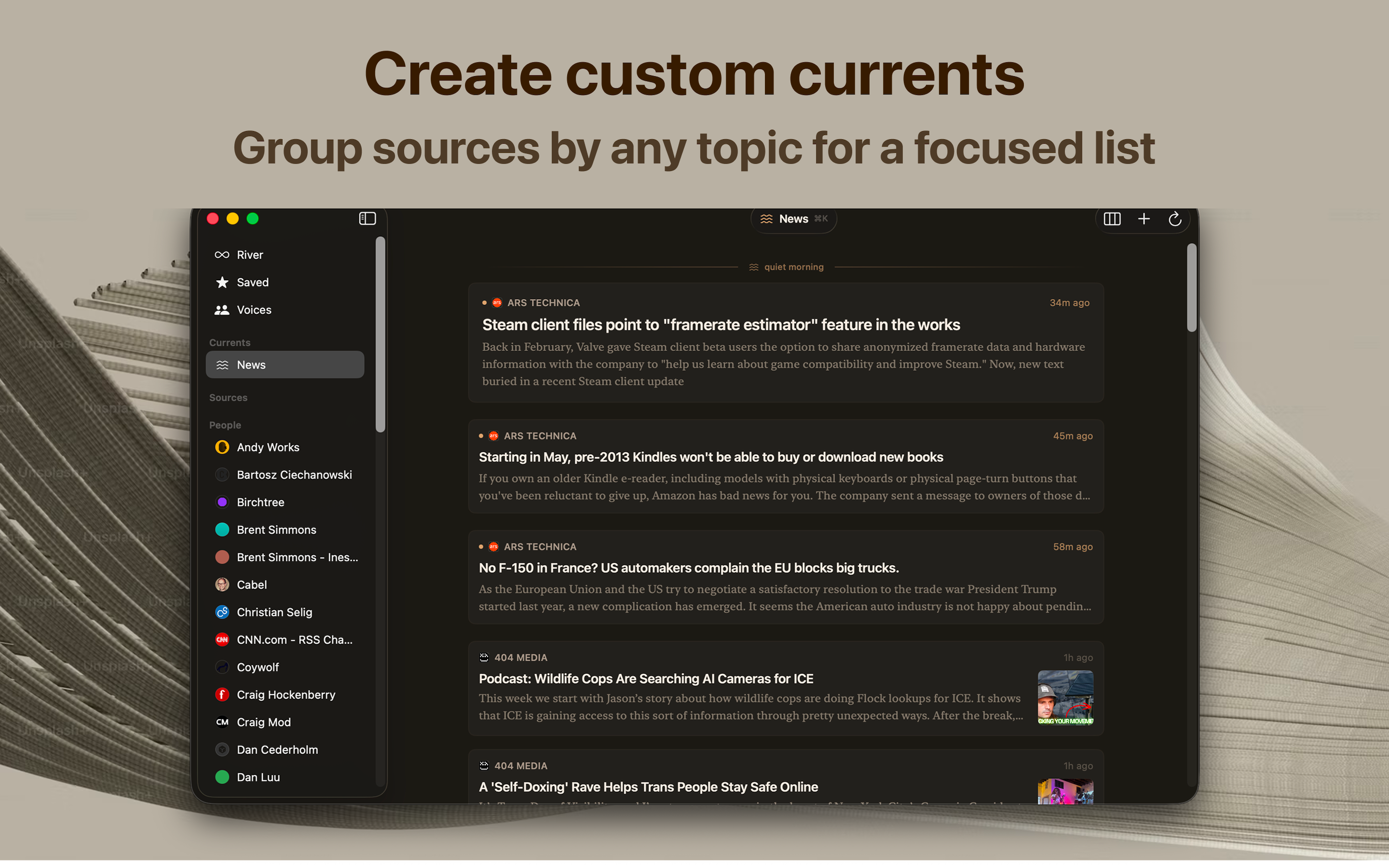Click the Currents section header

(230, 343)
